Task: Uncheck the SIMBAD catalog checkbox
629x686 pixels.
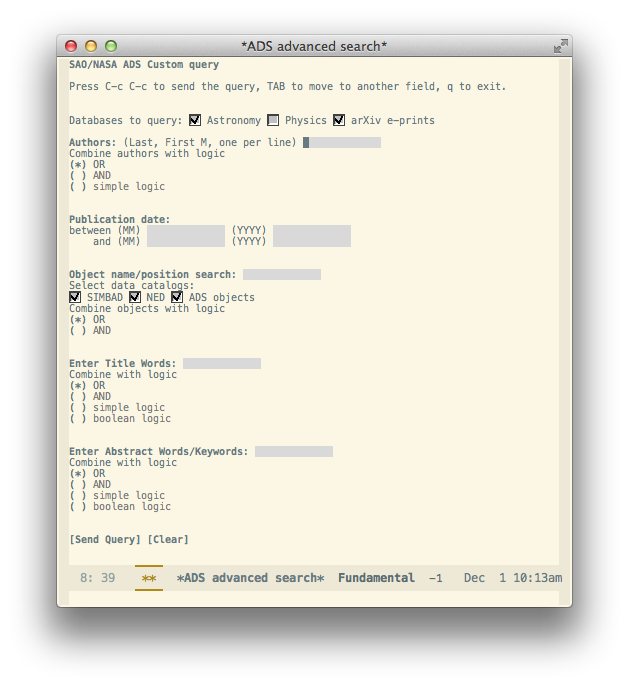Action: coord(75,297)
